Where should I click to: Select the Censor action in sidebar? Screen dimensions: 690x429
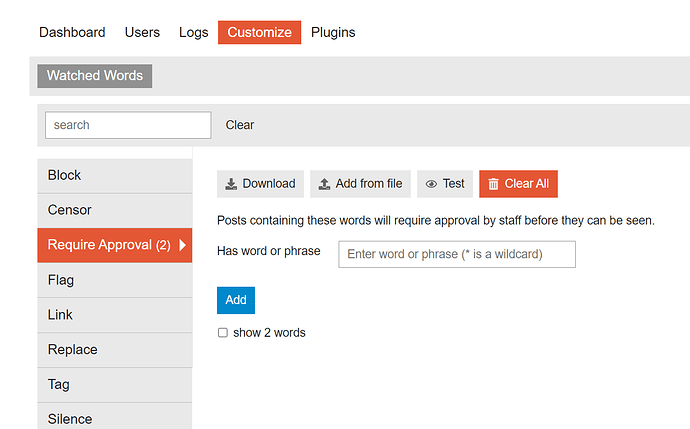point(115,210)
